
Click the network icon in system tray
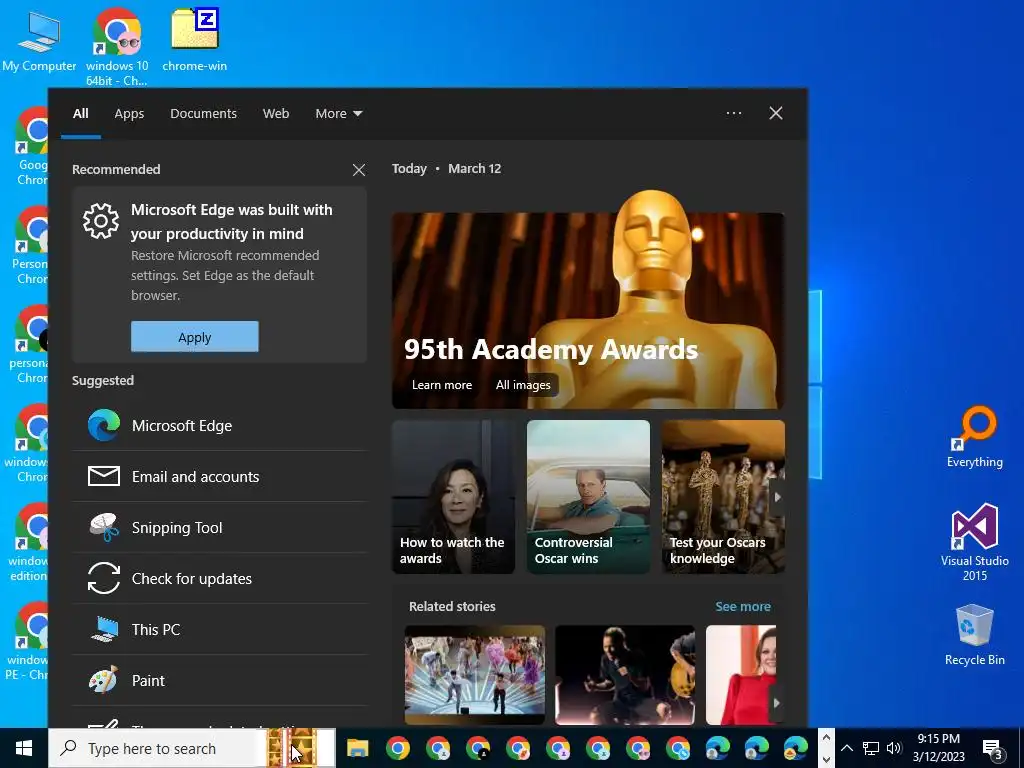[871, 748]
